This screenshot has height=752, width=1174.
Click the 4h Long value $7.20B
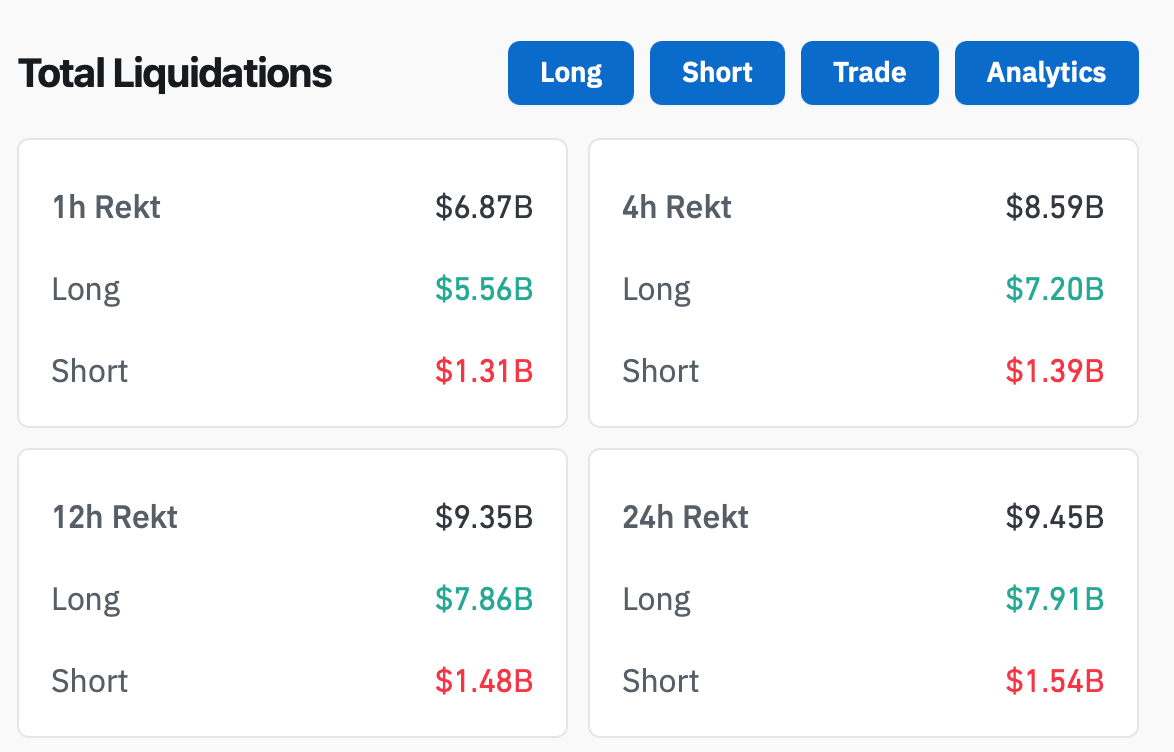click(x=1055, y=289)
